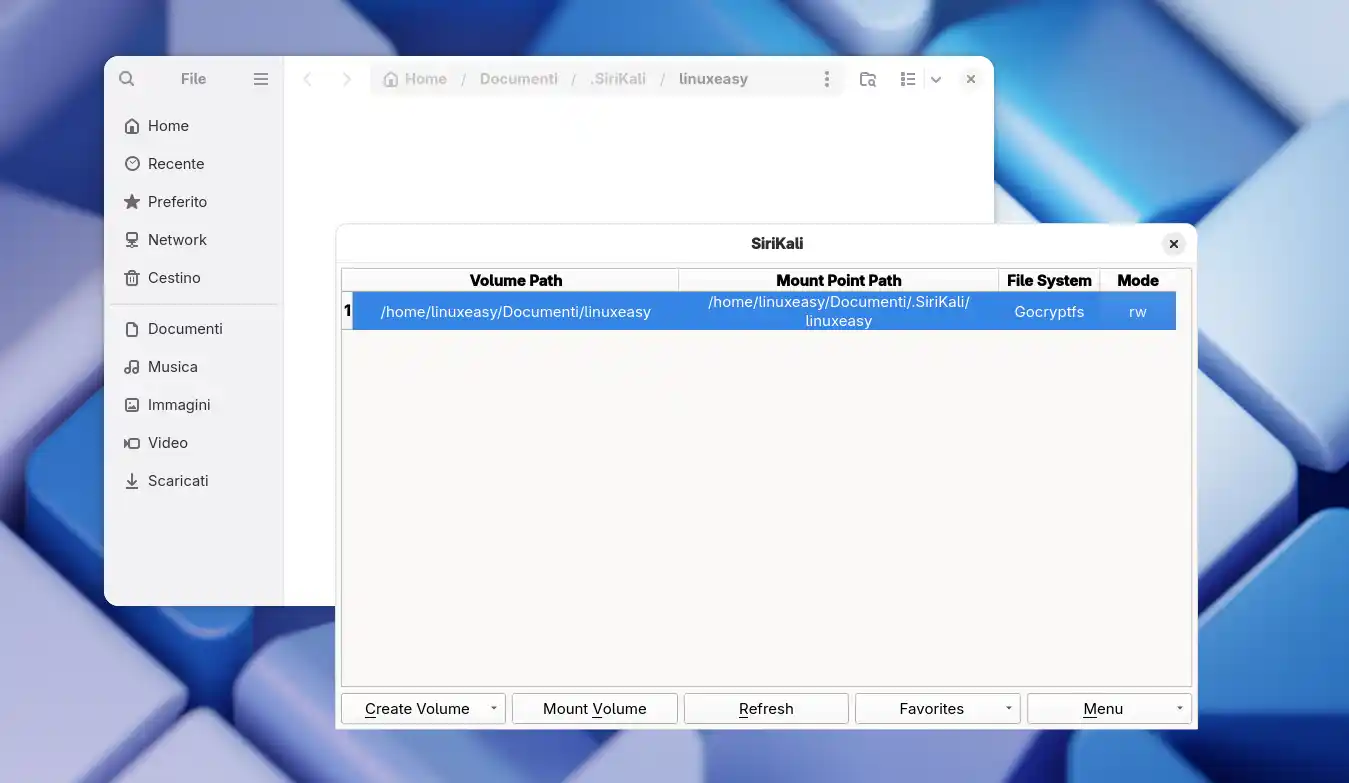The height and width of the screenshot is (783, 1349).
Task: Navigate to the .SiriKali breadcrumb
Action: (617, 79)
